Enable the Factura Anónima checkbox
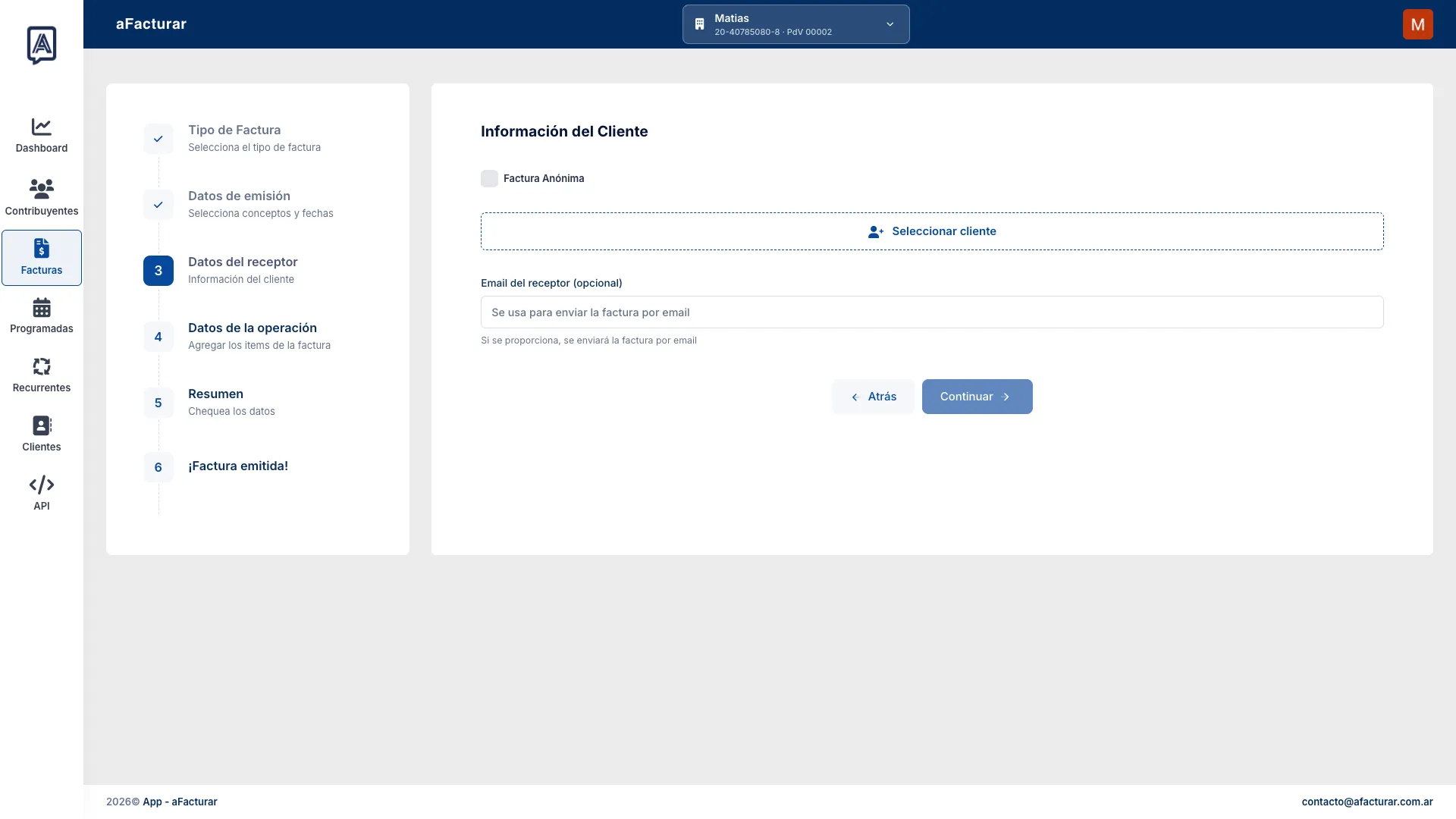1456x819 pixels. click(489, 178)
